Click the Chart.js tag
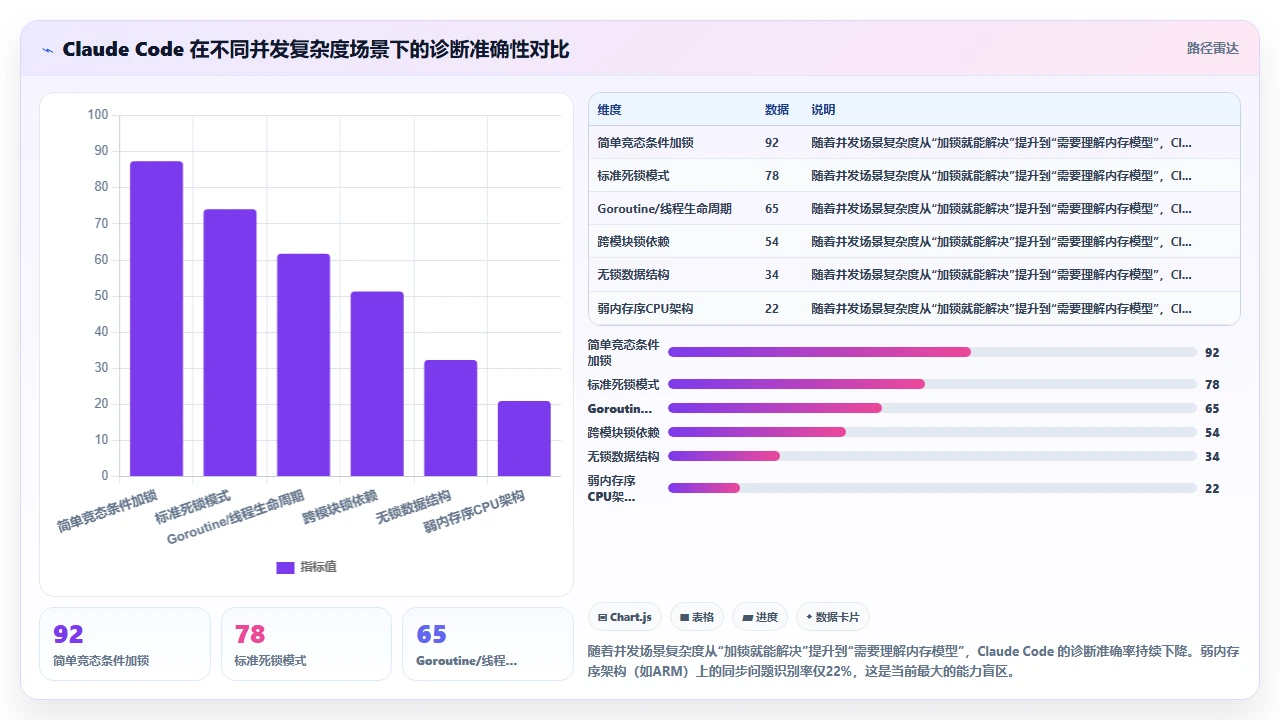This screenshot has width=1280, height=720. click(x=624, y=617)
